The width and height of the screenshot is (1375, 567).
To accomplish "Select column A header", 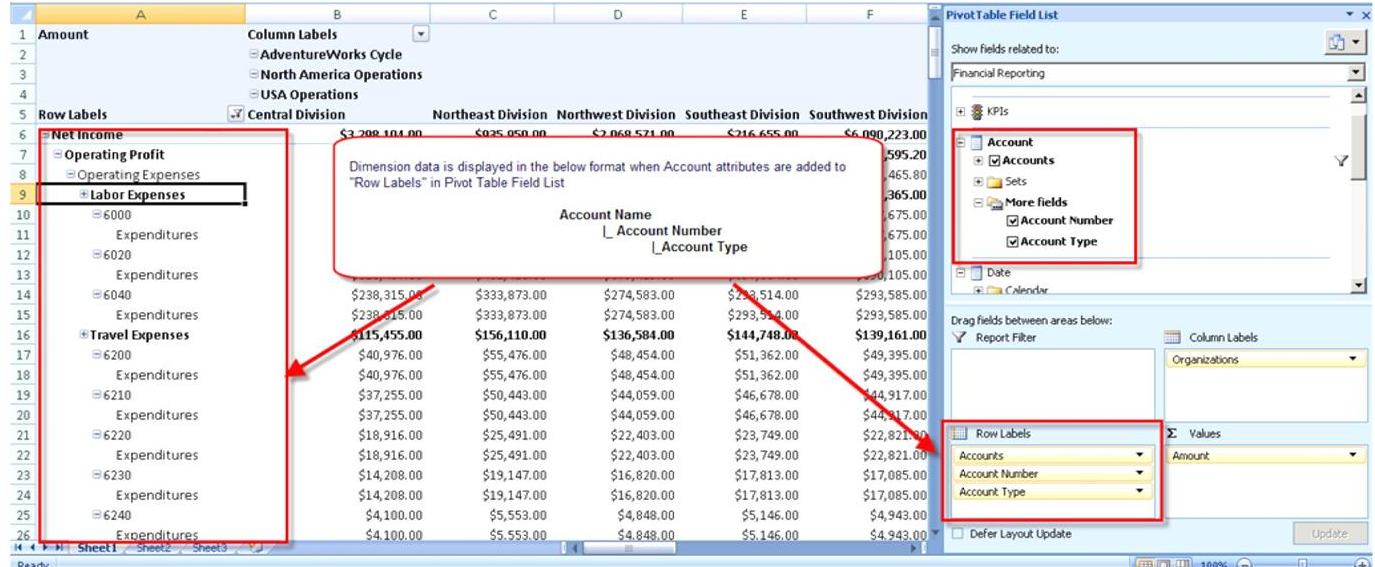I will click(x=140, y=14).
